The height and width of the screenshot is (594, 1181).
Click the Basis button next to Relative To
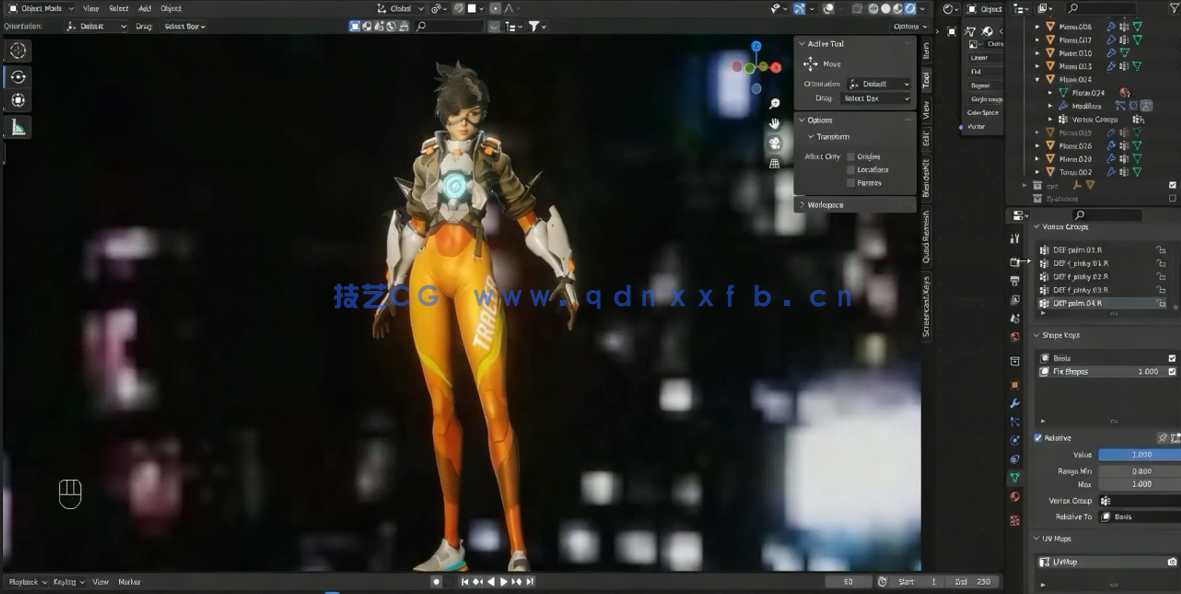(1140, 516)
